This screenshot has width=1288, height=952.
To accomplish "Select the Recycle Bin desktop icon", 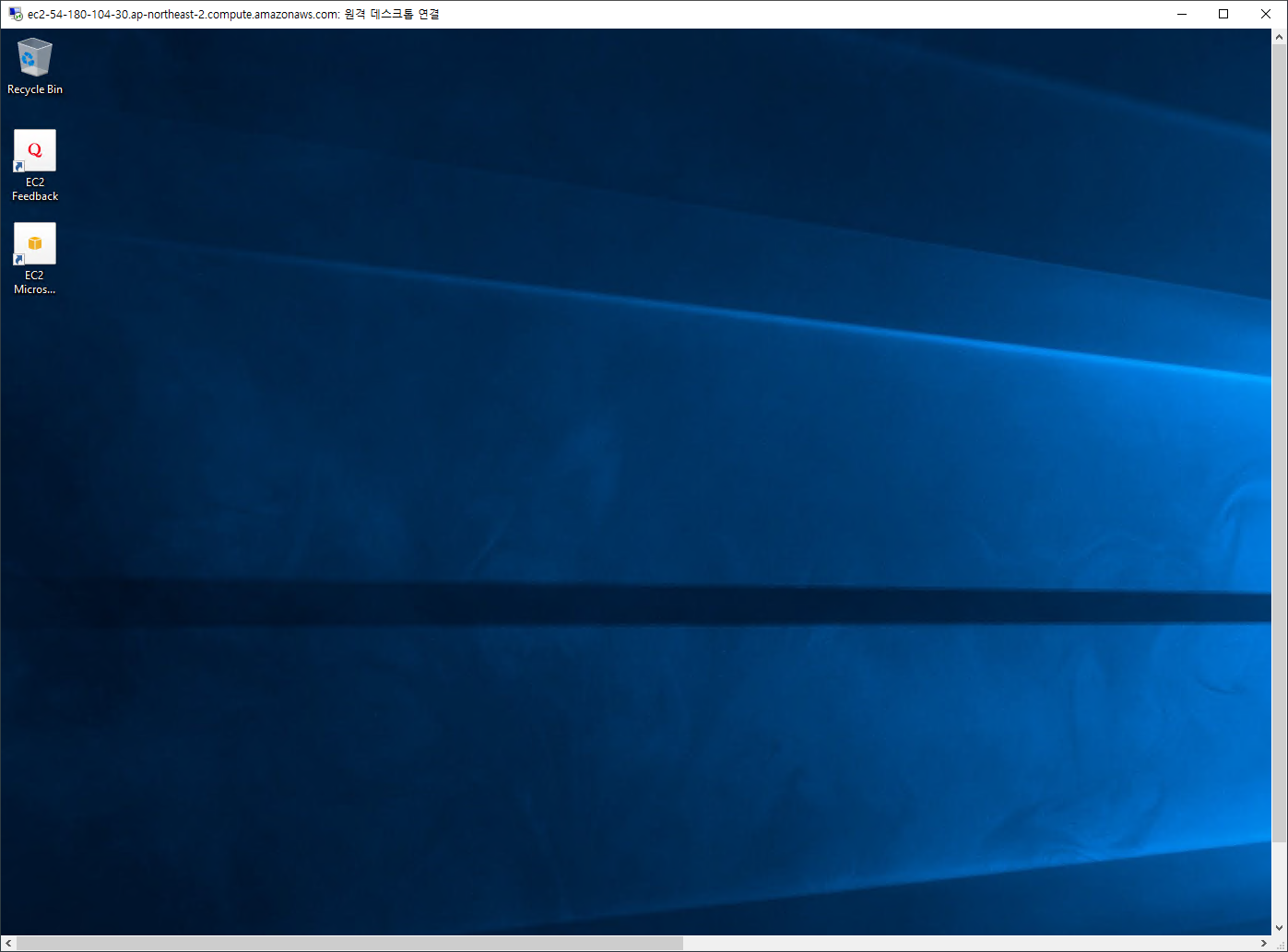I will (x=35, y=58).
